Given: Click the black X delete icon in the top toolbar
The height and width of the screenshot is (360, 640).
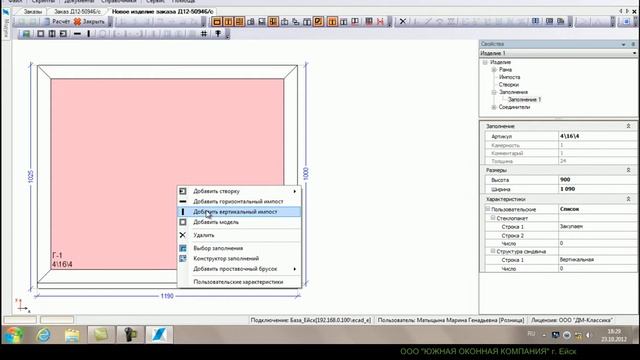Looking at the screenshot, I should click(403, 21).
